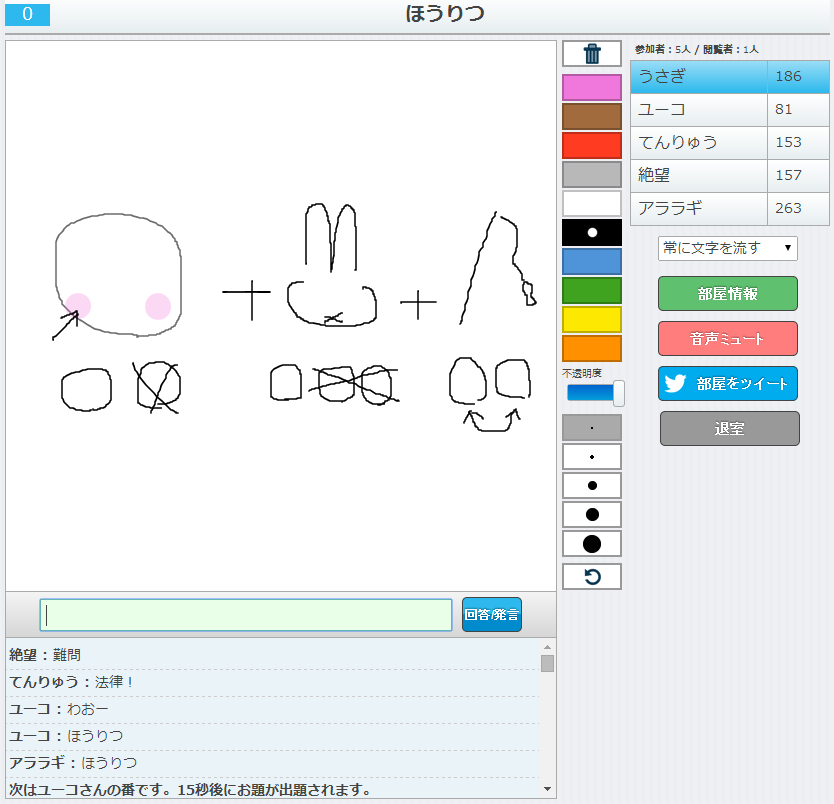834x804 pixels.
Task: Pick the white color swatch
Action: click(x=591, y=204)
